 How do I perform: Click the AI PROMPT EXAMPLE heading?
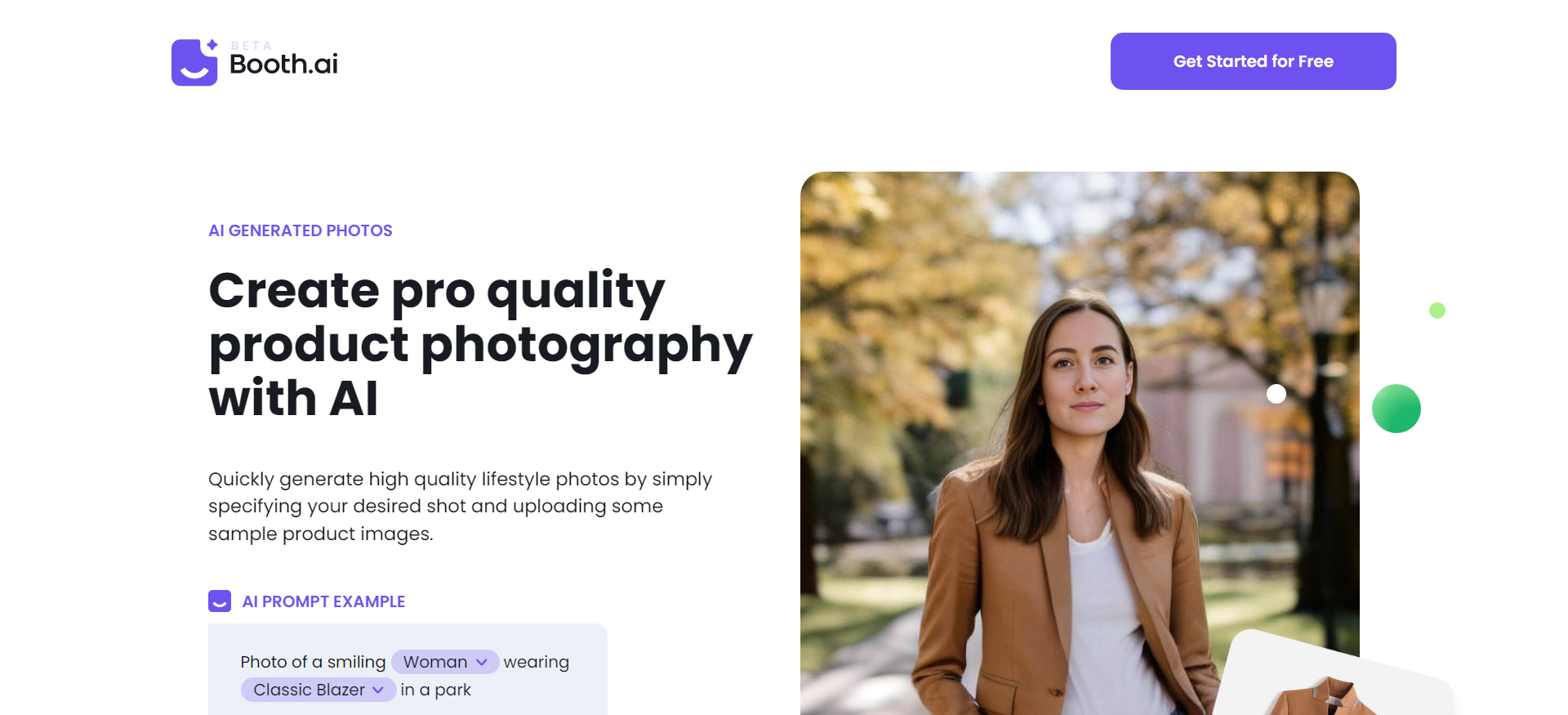pyautogui.click(x=323, y=601)
